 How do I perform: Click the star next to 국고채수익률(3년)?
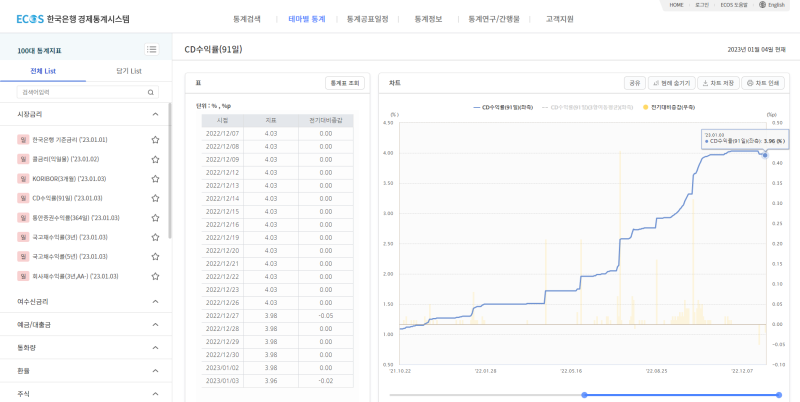point(155,237)
